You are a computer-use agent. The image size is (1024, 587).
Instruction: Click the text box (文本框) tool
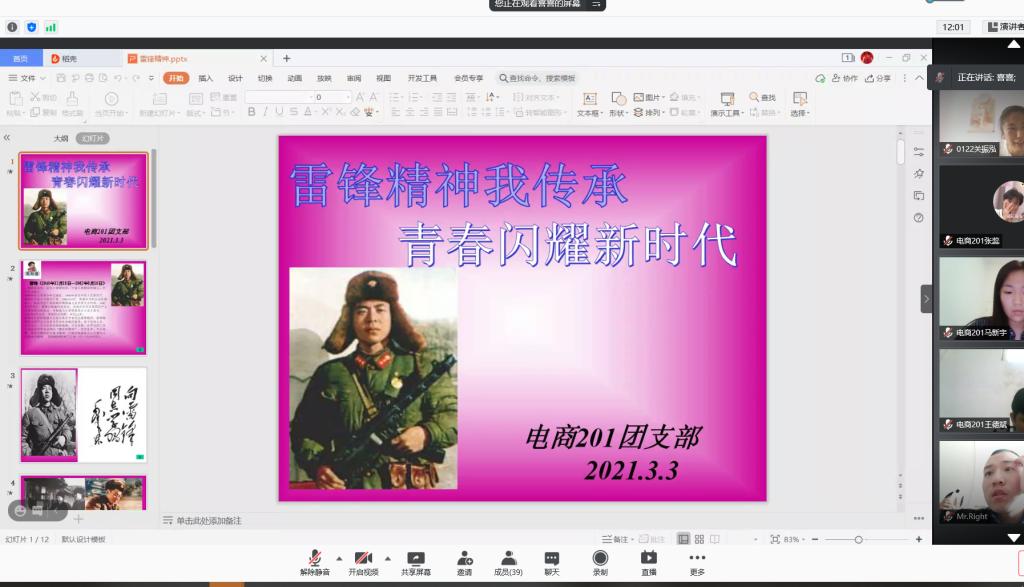590,104
